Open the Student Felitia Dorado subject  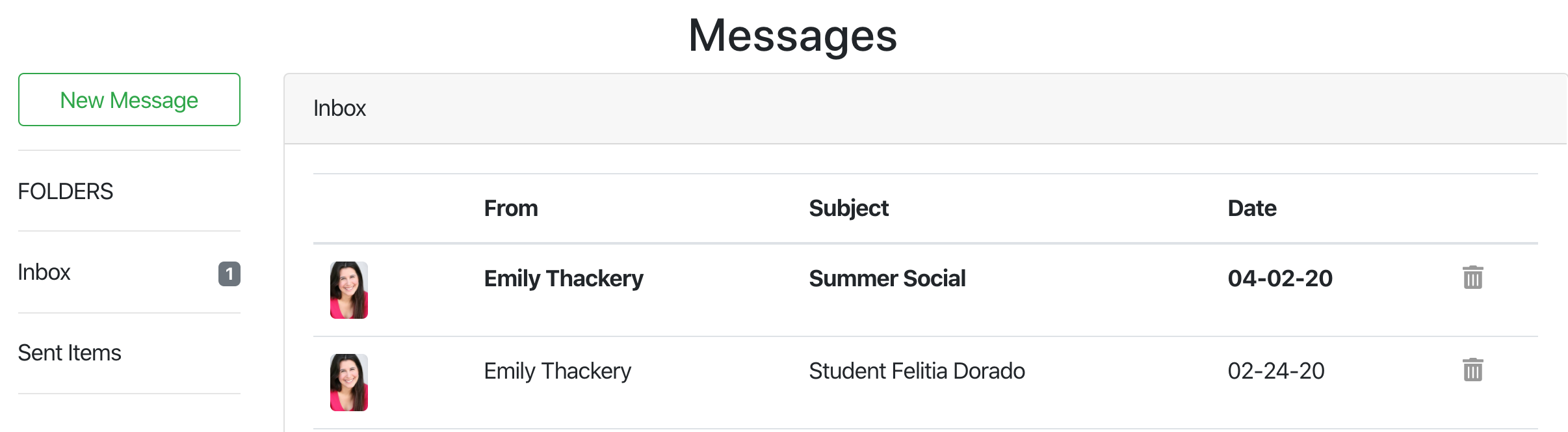tap(917, 371)
